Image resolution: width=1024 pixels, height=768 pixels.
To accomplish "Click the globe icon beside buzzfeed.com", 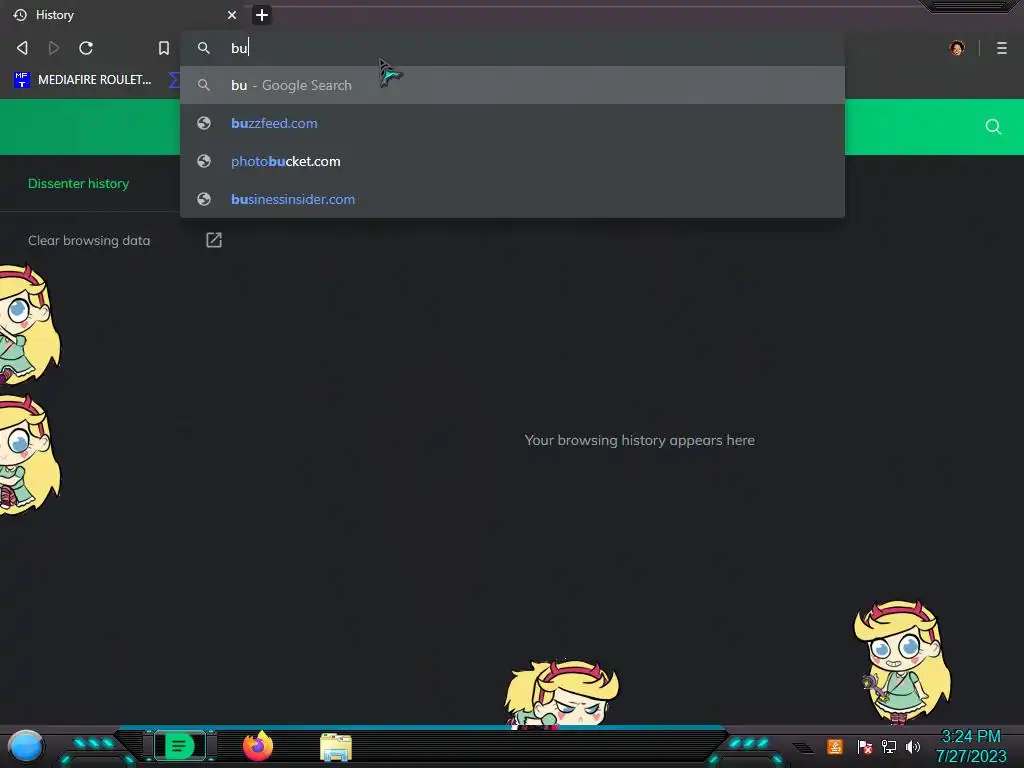I will [204, 123].
